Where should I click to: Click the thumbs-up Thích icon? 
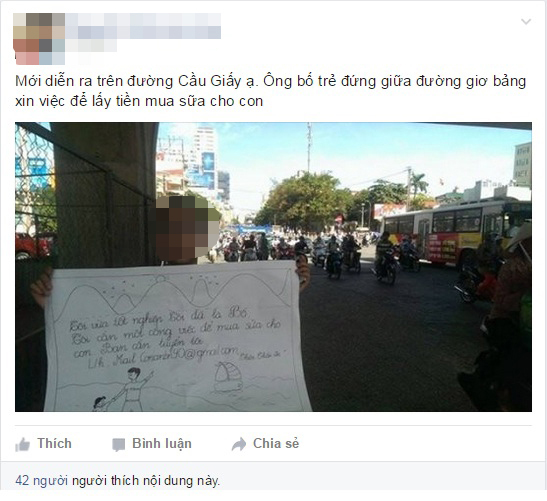click(22, 444)
